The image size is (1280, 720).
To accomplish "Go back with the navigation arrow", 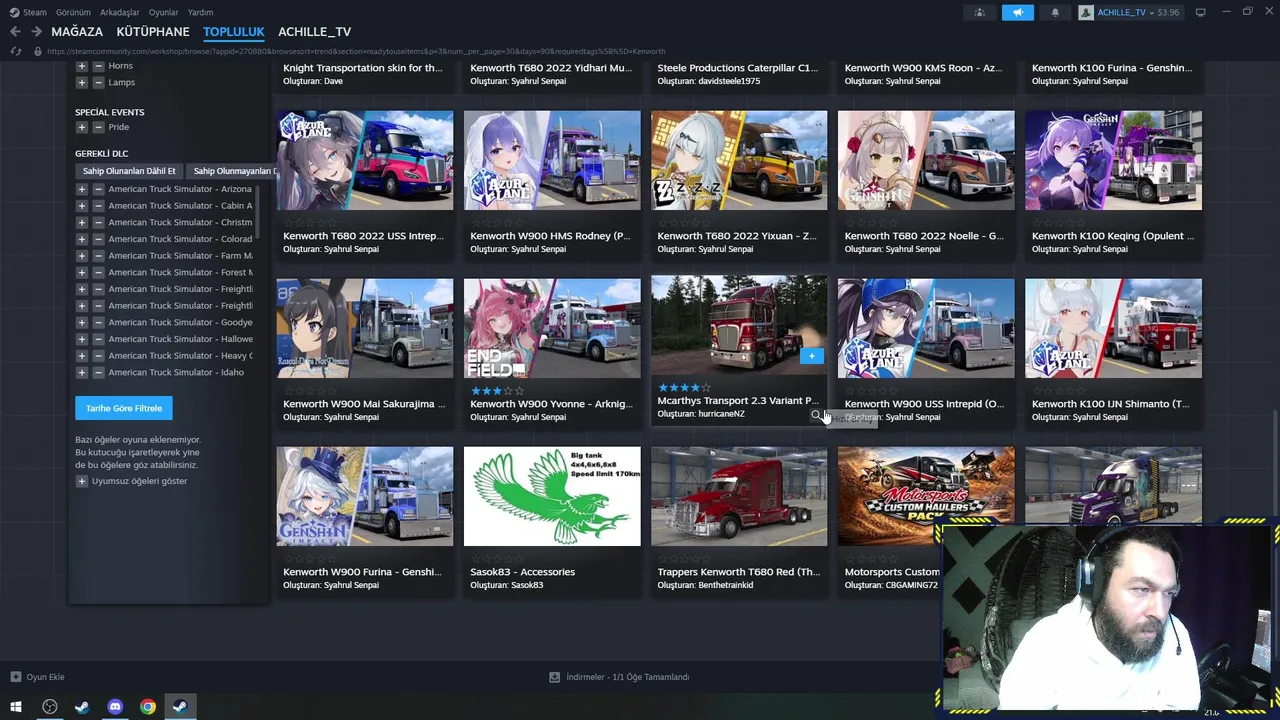I will pyautogui.click(x=15, y=32).
